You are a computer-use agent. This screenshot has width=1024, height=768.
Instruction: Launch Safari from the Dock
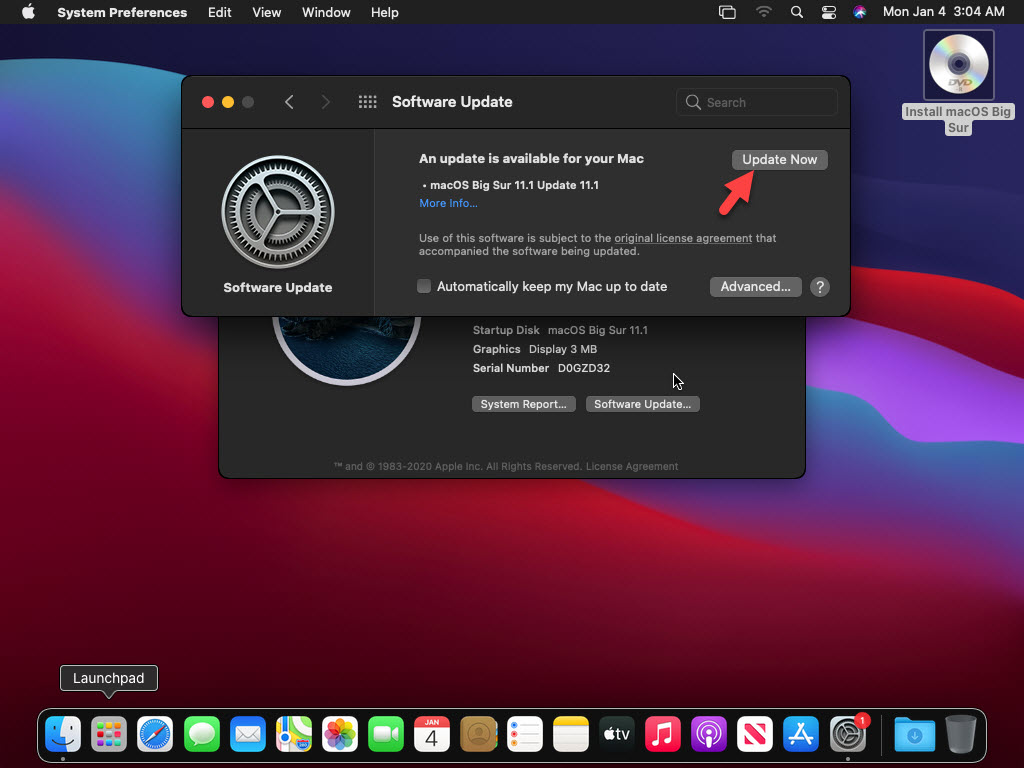(x=155, y=734)
